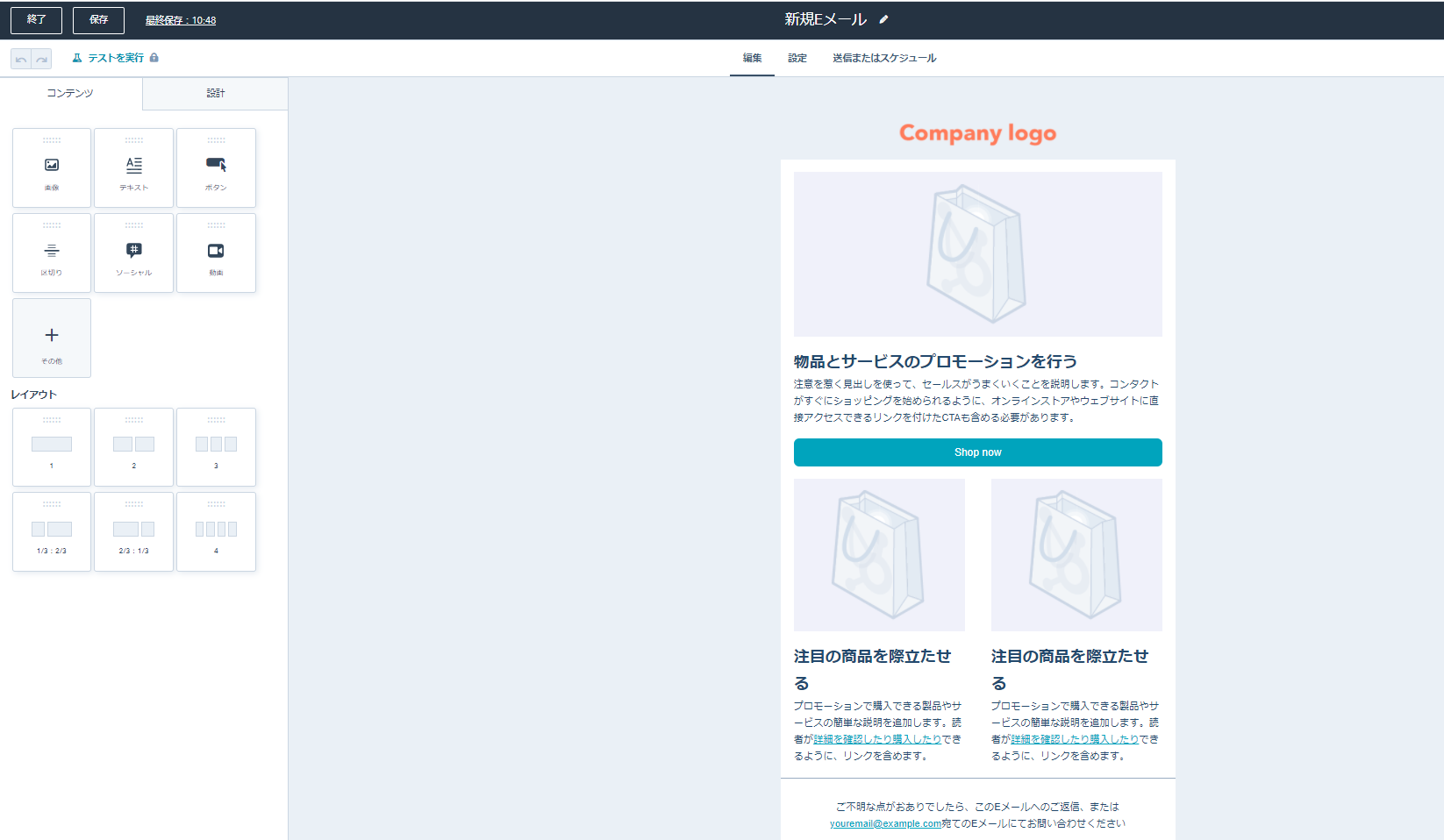The image size is (1444, 840).
Task: Select the right product bag image
Action: point(1076,555)
